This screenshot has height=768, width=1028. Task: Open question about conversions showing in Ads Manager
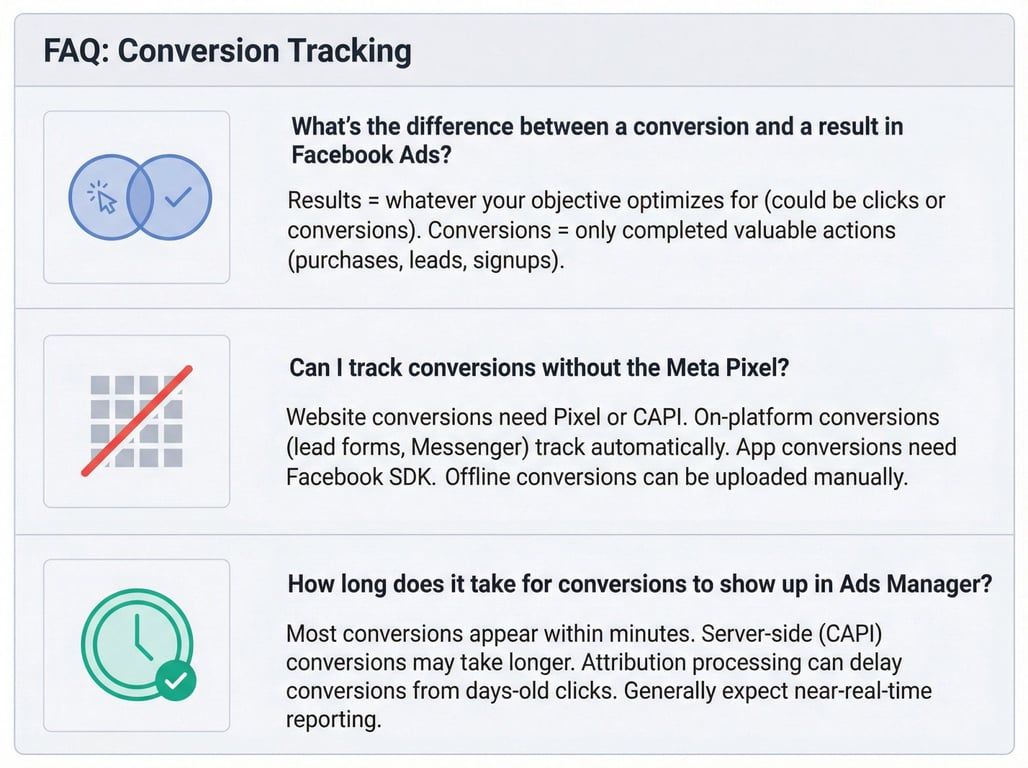click(639, 584)
